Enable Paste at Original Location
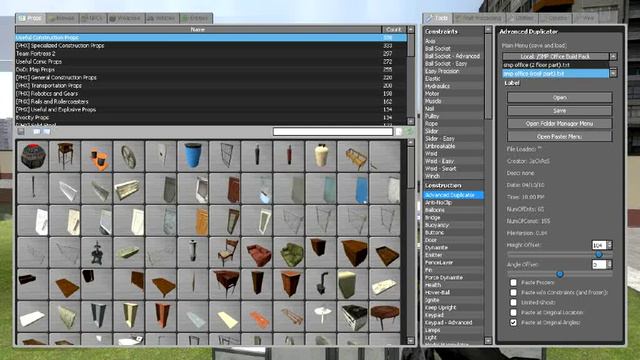The height and width of the screenshot is (360, 640). (513, 312)
